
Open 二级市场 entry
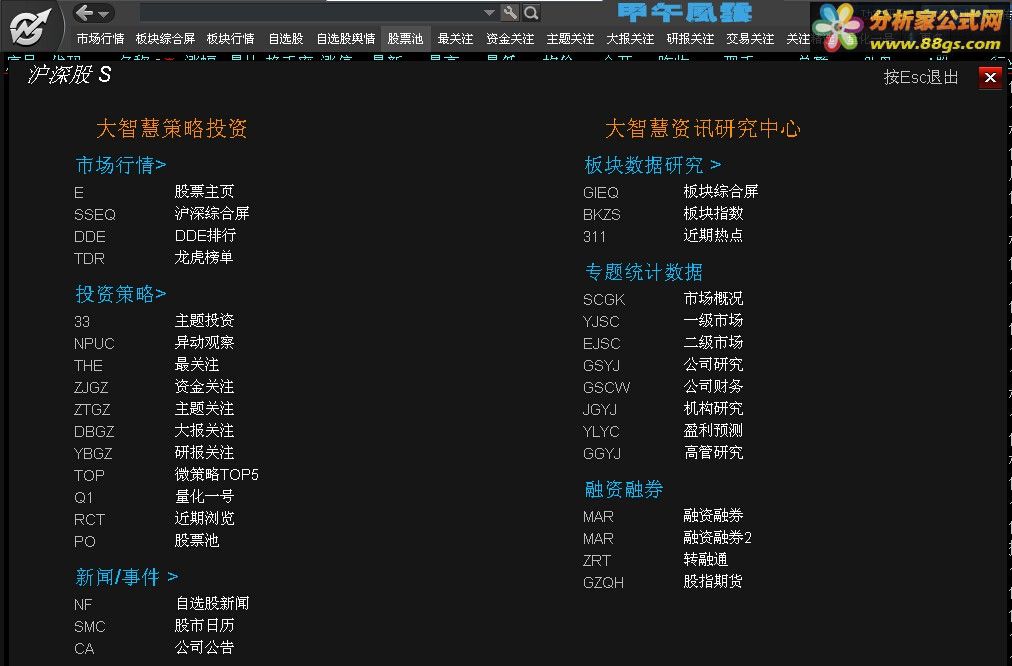click(x=713, y=343)
